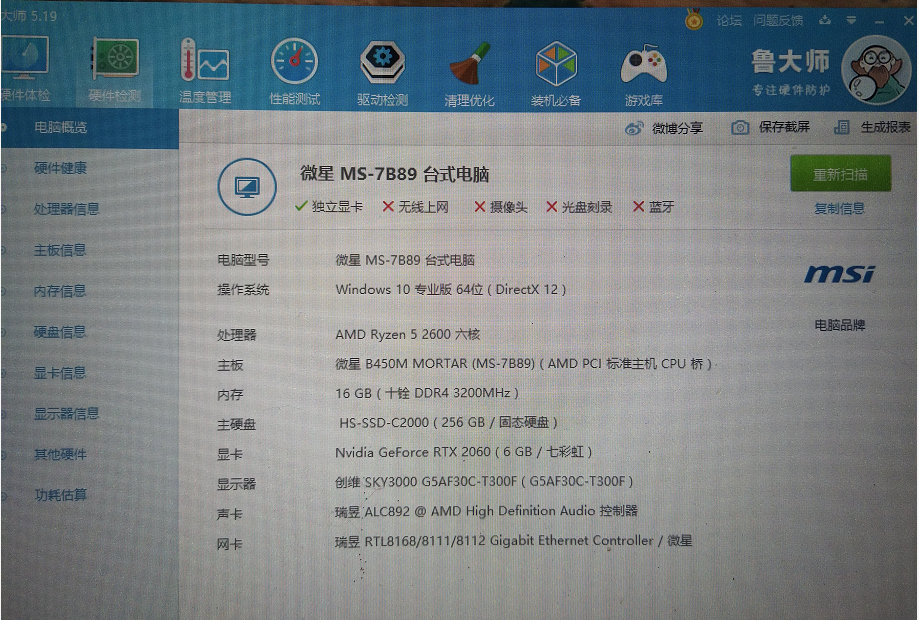Click the 专注硬件防护 slogan text
This screenshot has height=620, width=919.
point(791,90)
